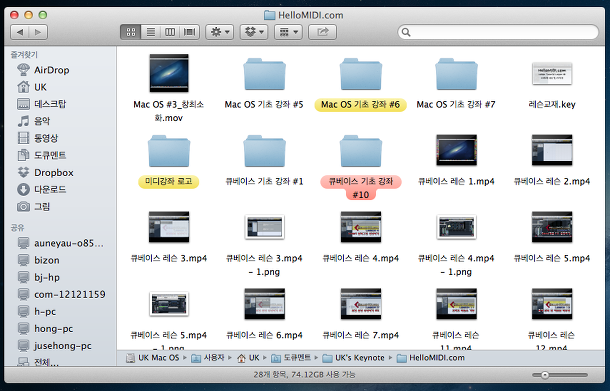The width and height of the screenshot is (610, 391).
Task: Click 도큐멘트 in the path bar
Action: [x=291, y=358]
